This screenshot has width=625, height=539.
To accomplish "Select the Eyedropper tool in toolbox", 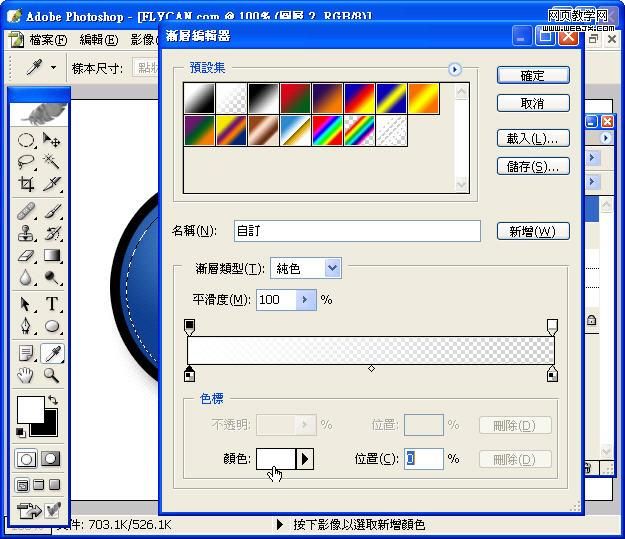I will point(52,353).
